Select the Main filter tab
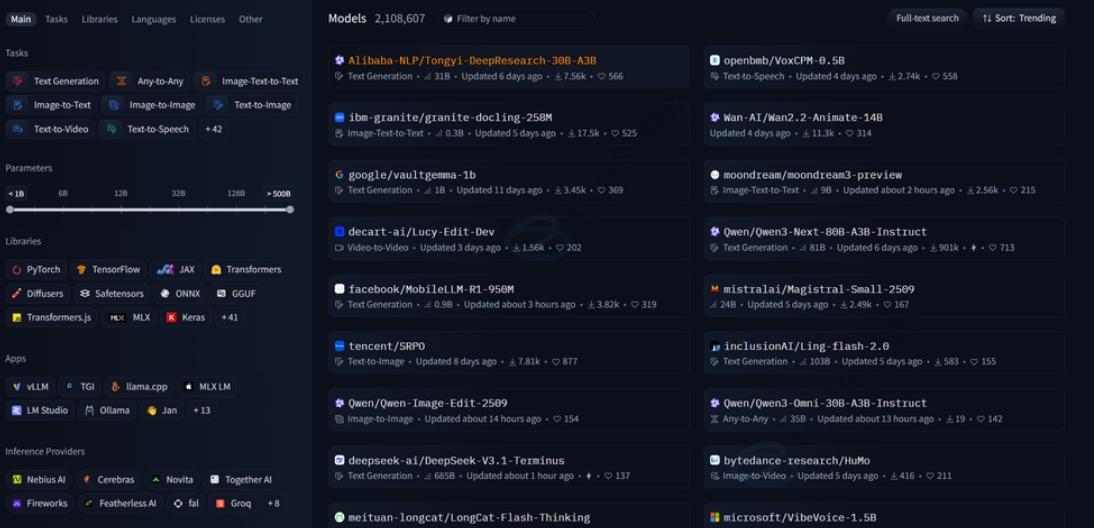Viewport: 1094px width, 528px height. [20, 19]
